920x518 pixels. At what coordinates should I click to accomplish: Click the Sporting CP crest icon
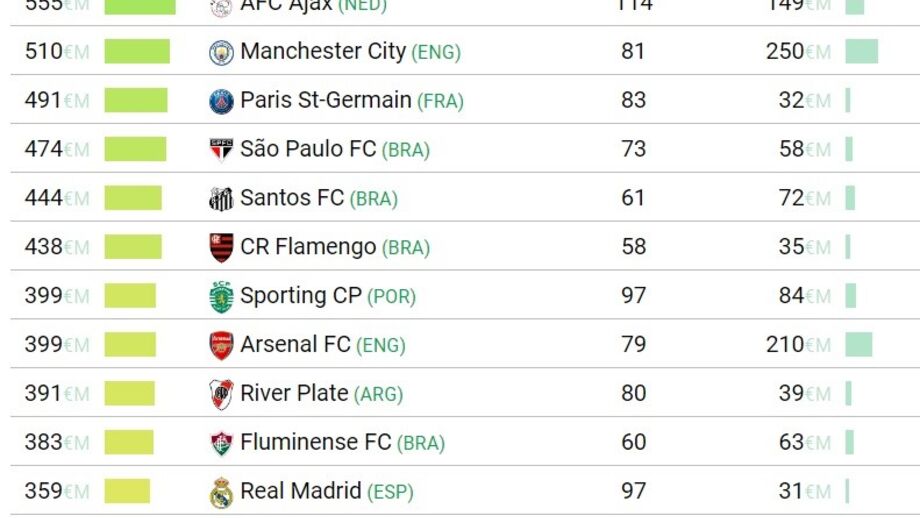[x=221, y=296]
